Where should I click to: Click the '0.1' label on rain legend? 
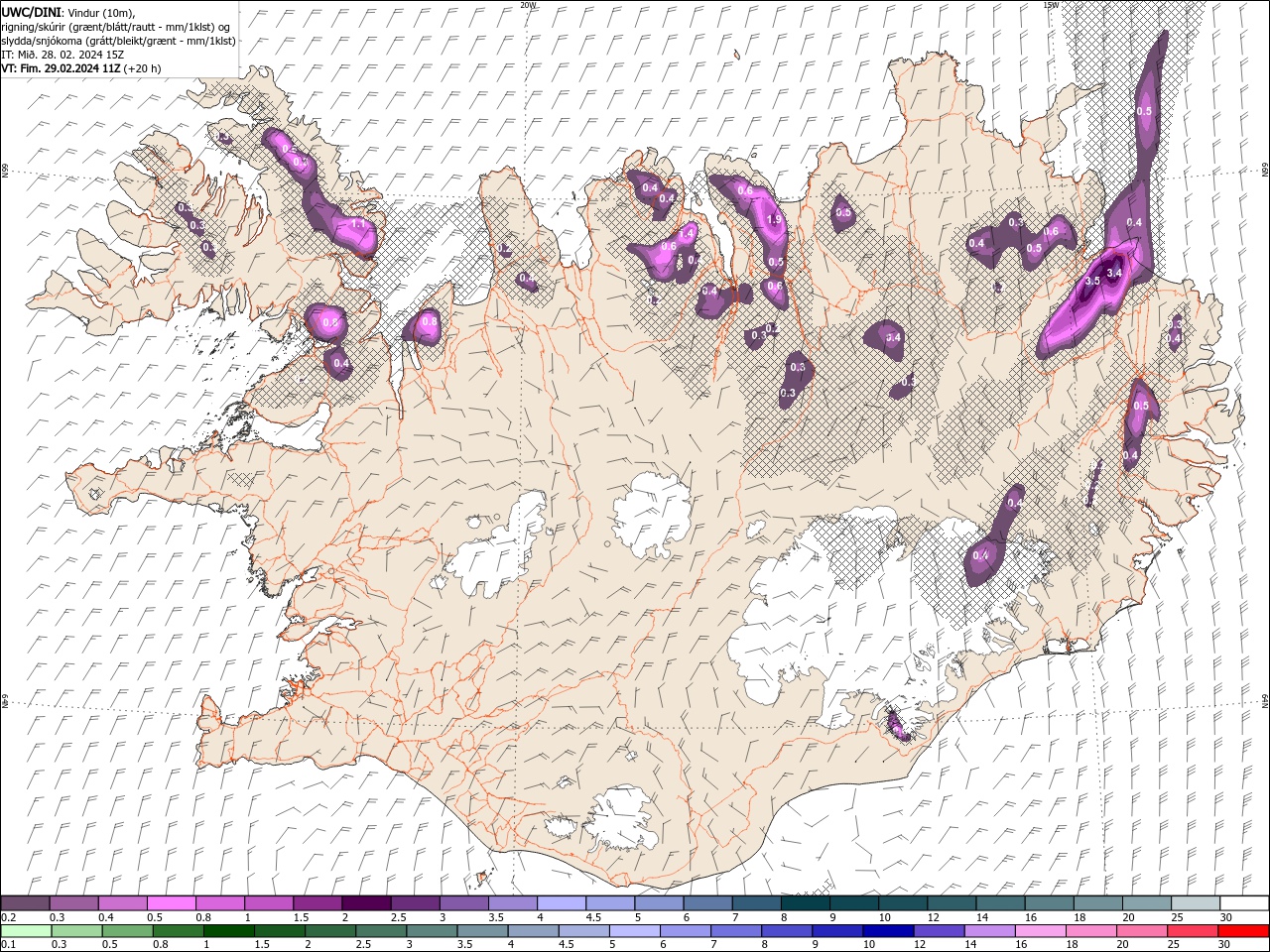pyautogui.click(x=8, y=945)
